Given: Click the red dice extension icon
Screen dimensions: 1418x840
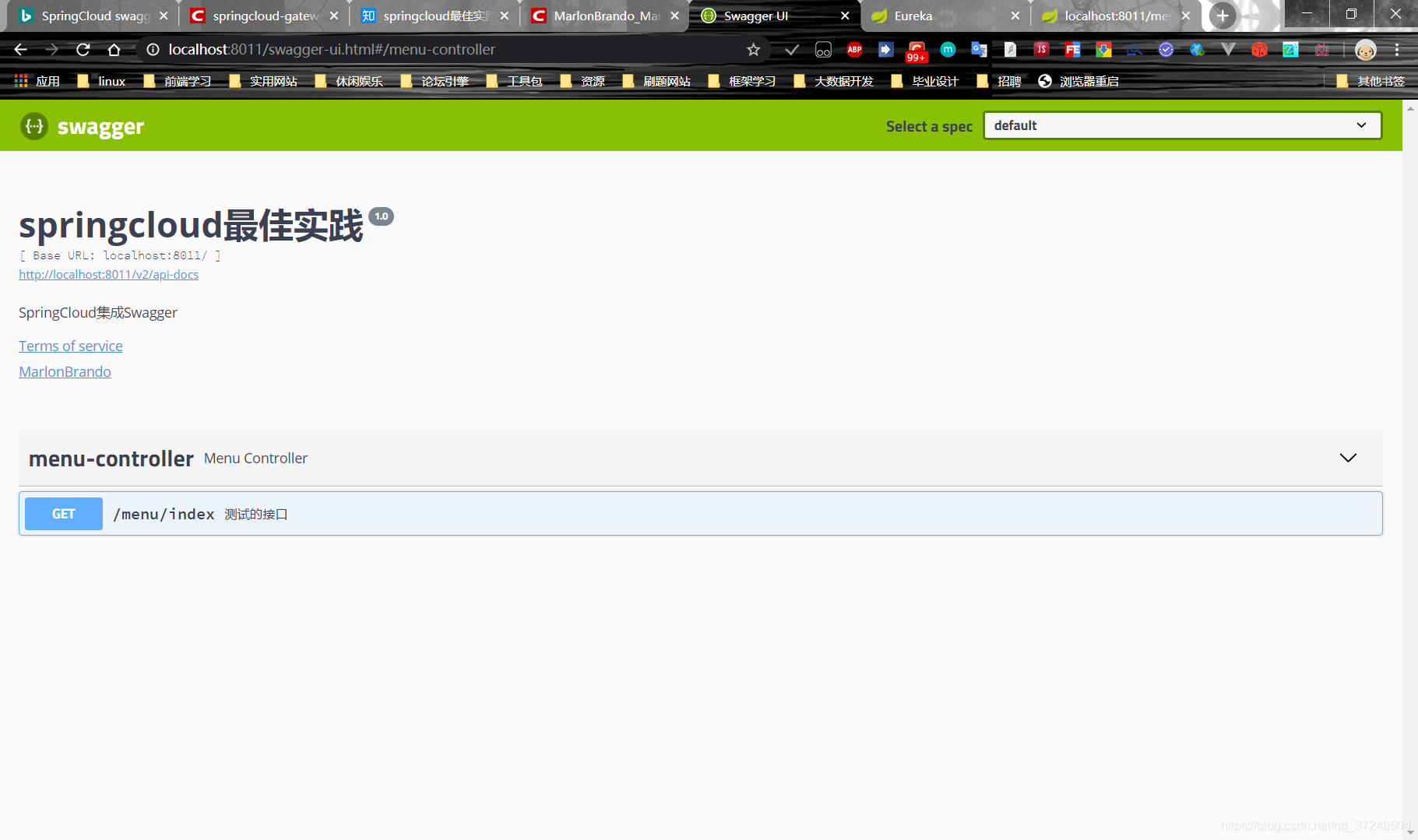Looking at the screenshot, I should (x=1259, y=50).
